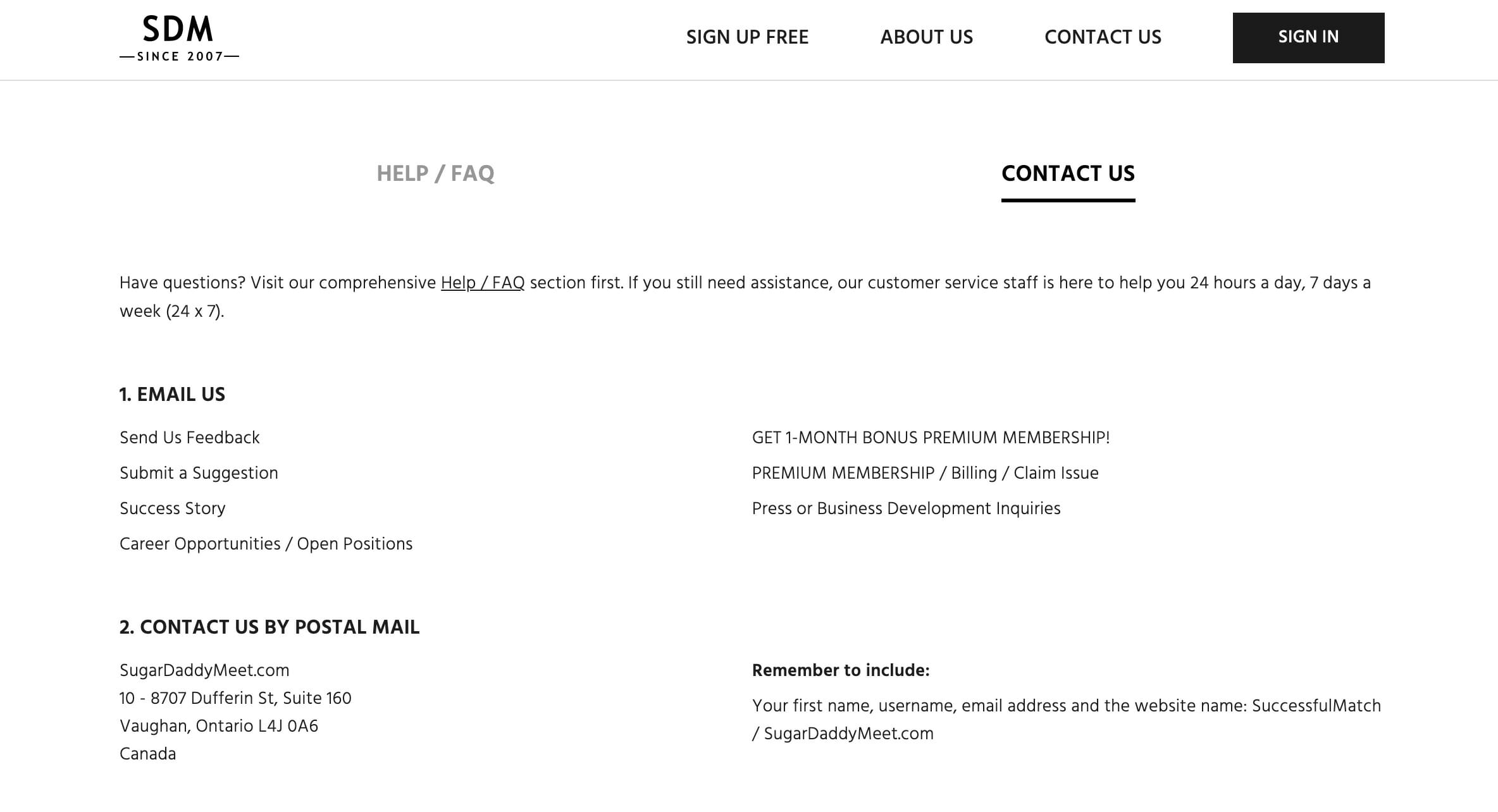Click the SugarDaddyMeet.com address line
This screenshot has width=1498, height=812.
204,670
